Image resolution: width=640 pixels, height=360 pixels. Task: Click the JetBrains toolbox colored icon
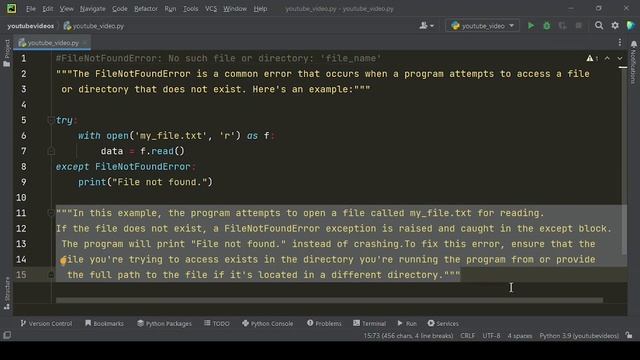tap(631, 26)
